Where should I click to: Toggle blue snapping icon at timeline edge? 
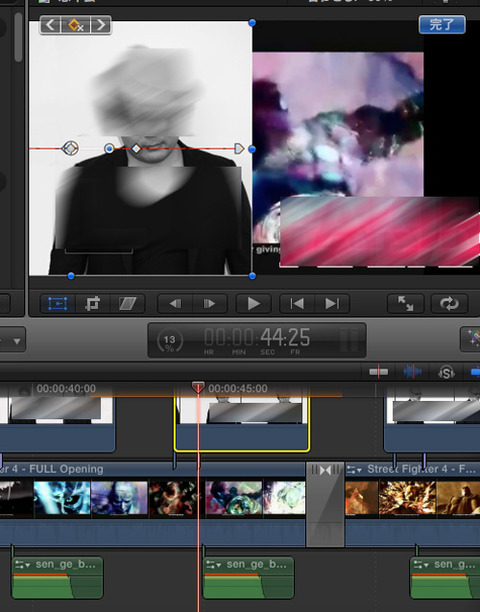pos(475,372)
